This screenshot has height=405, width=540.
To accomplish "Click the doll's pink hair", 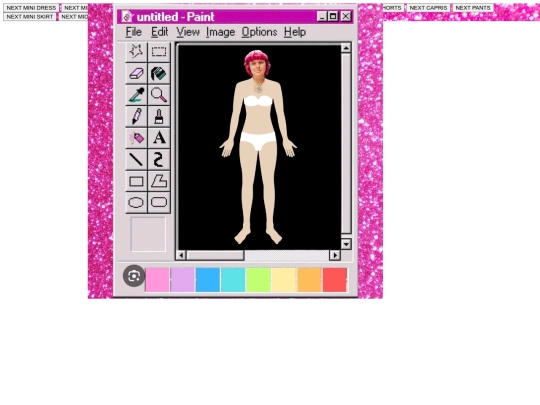I will coord(257,57).
